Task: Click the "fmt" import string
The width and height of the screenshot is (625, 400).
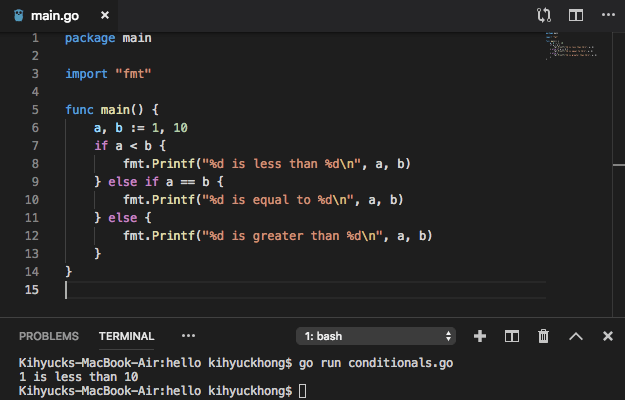Action: (133, 74)
